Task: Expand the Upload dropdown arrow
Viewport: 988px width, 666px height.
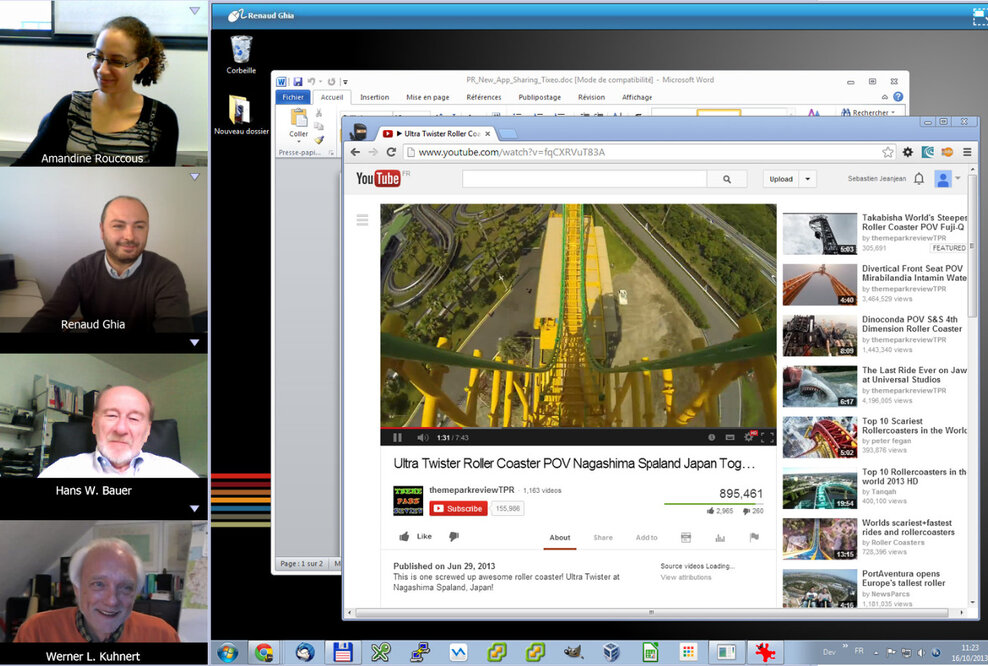Action: pyautogui.click(x=808, y=179)
